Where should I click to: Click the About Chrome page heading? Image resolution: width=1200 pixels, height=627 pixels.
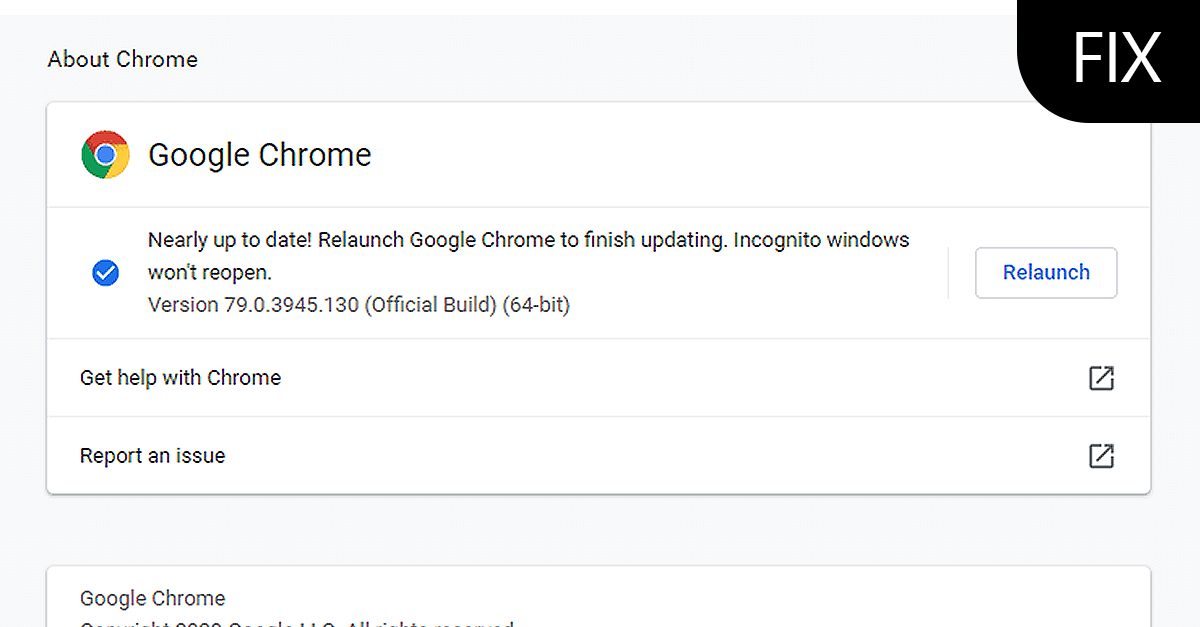pos(122,59)
